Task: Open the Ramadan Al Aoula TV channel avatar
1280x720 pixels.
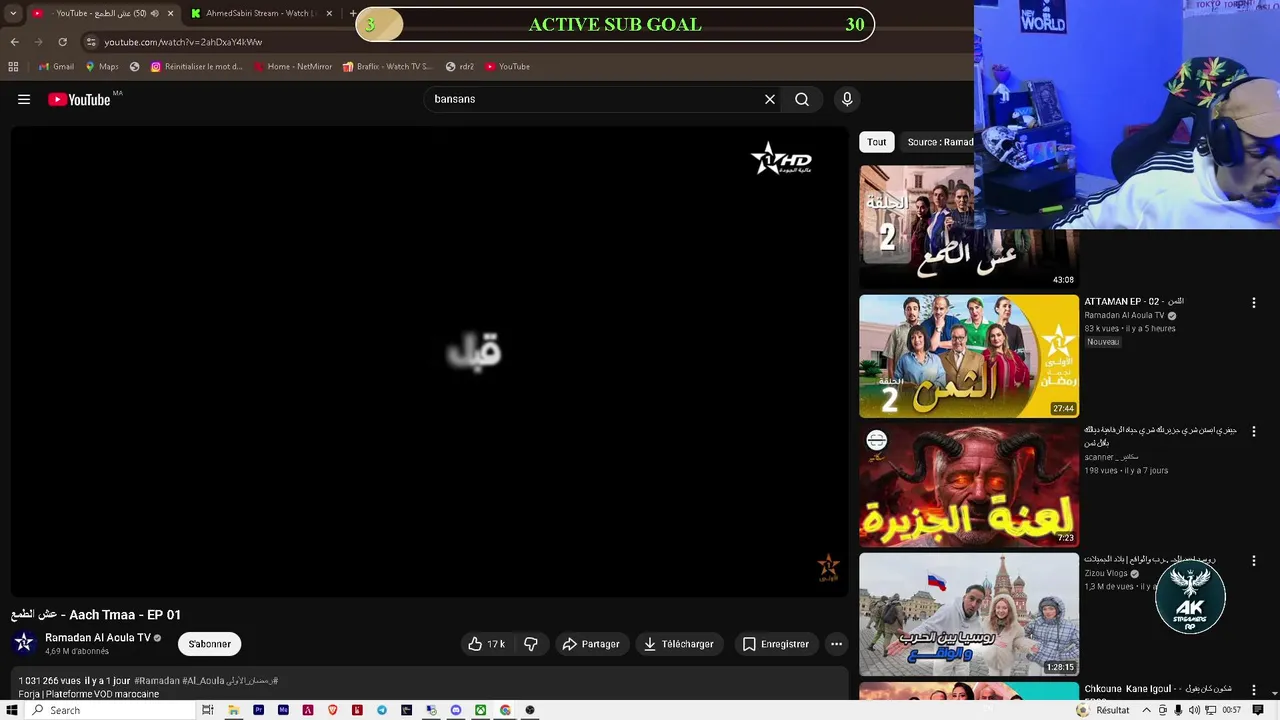Action: pyautogui.click(x=24, y=643)
